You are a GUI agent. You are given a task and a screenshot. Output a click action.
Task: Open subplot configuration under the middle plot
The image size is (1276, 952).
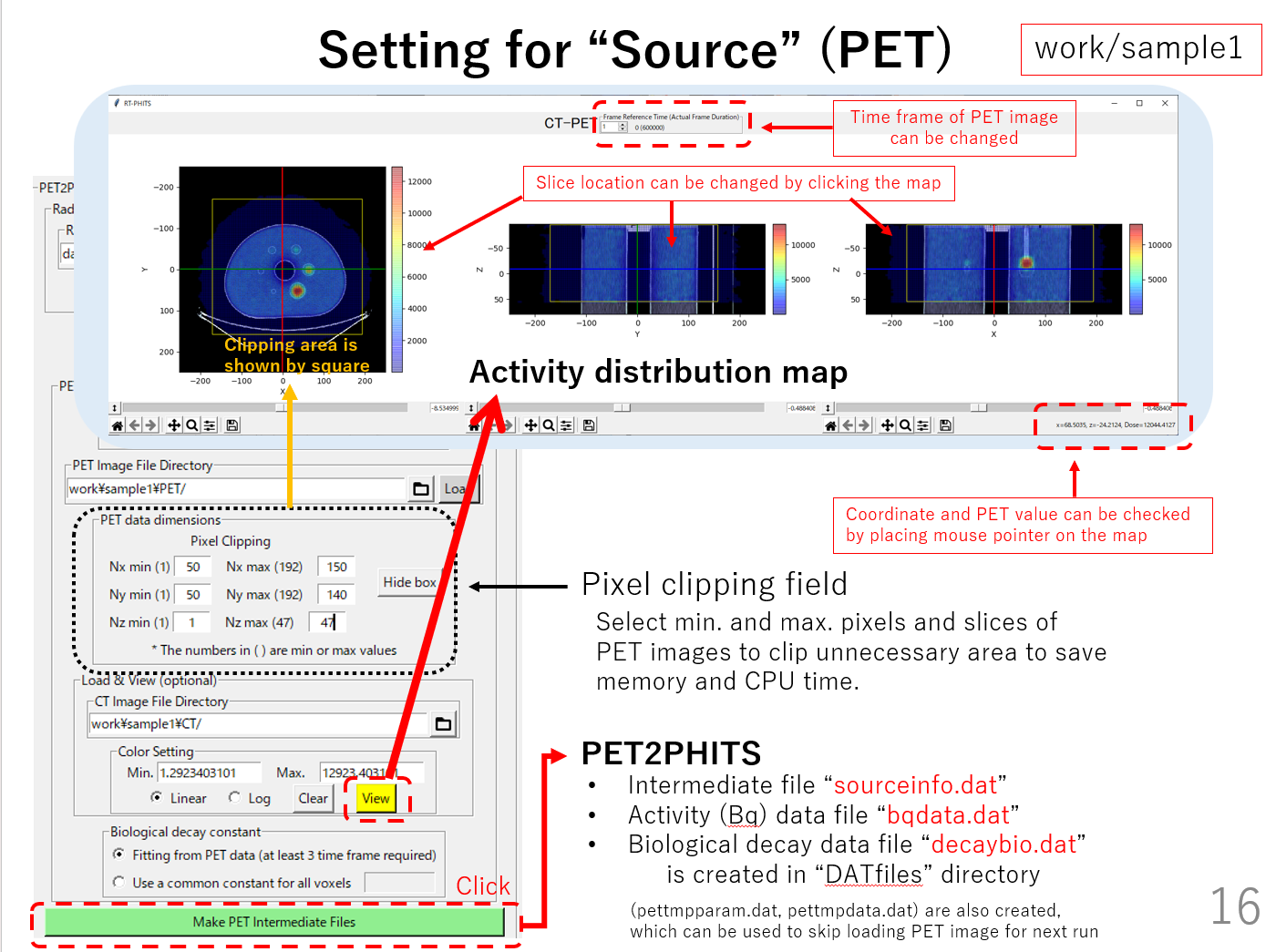[x=567, y=425]
